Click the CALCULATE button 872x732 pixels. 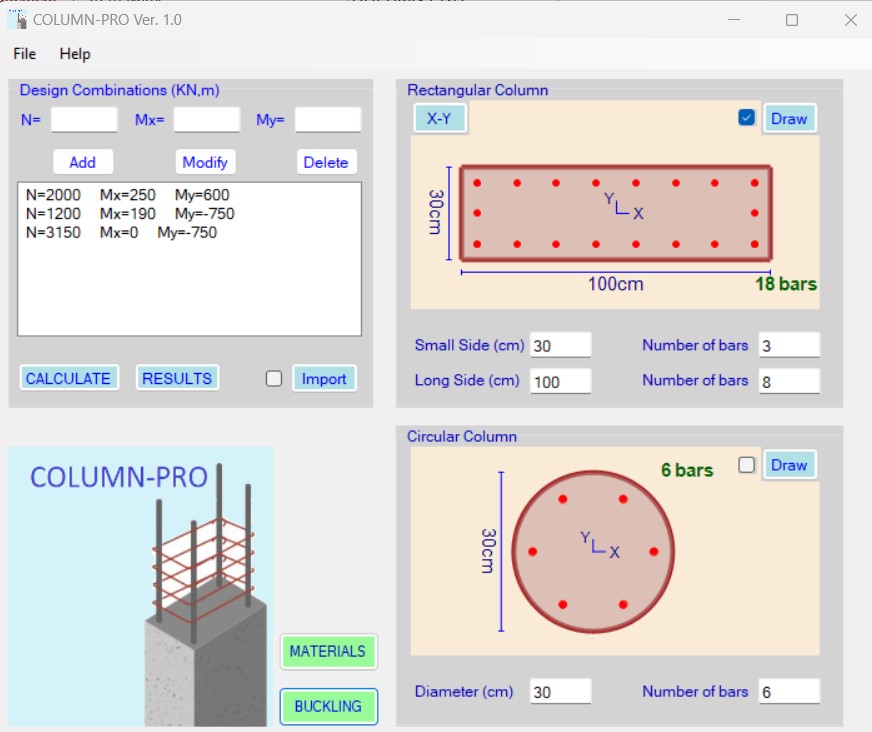point(69,378)
